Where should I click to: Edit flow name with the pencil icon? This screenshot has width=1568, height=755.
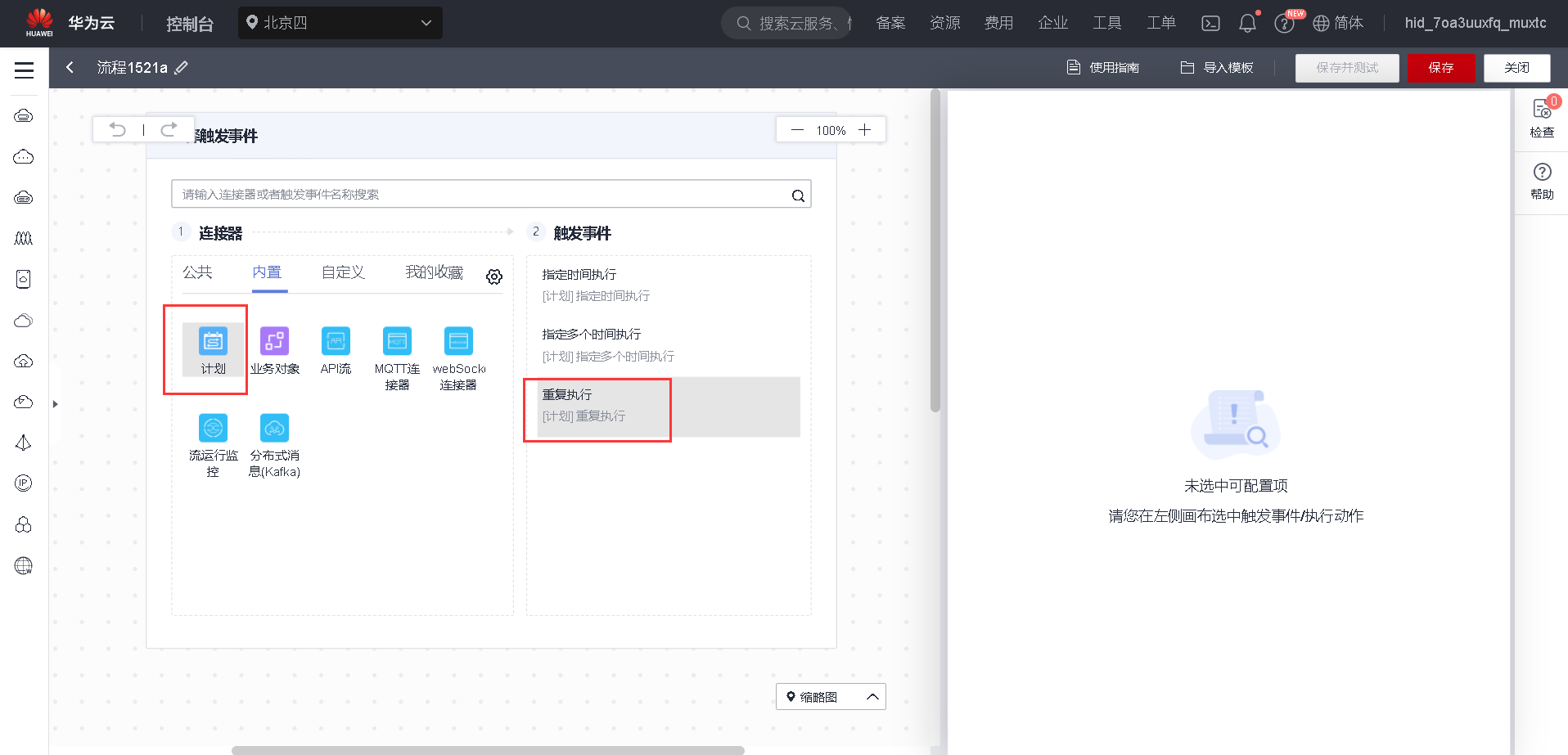click(x=182, y=68)
